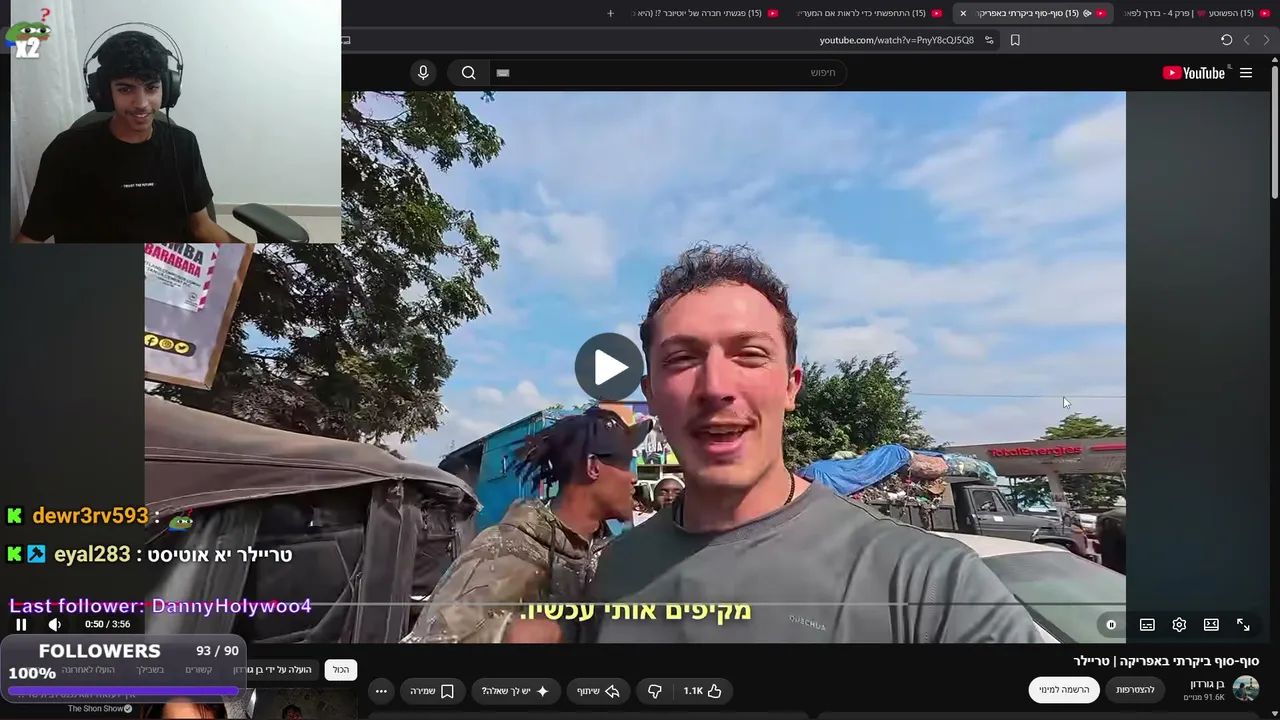The width and height of the screenshot is (1280, 720).
Task: Click the browser cast icon at toolbar edge
Action: click(346, 40)
